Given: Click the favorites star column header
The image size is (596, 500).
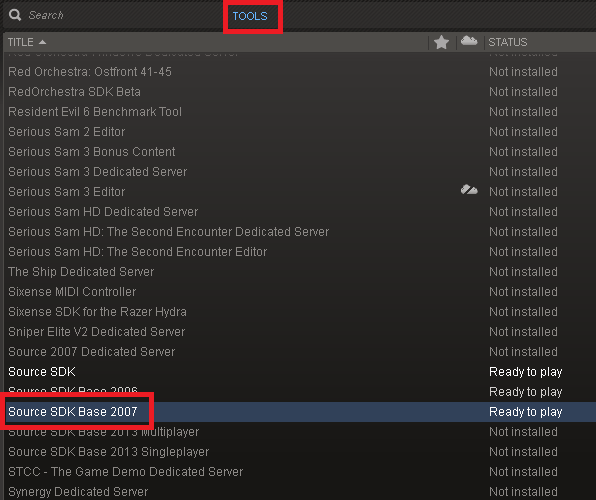Looking at the screenshot, I should [x=441, y=42].
